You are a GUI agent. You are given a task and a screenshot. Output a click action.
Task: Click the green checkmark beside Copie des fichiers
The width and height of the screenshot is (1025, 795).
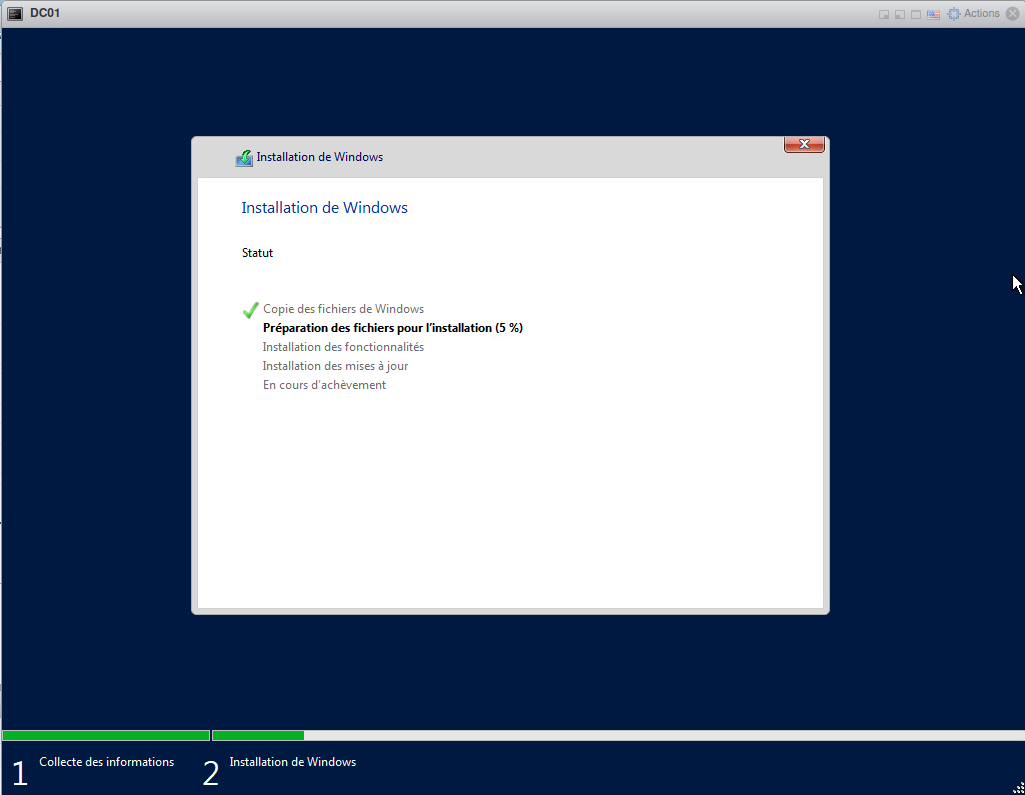point(250,310)
